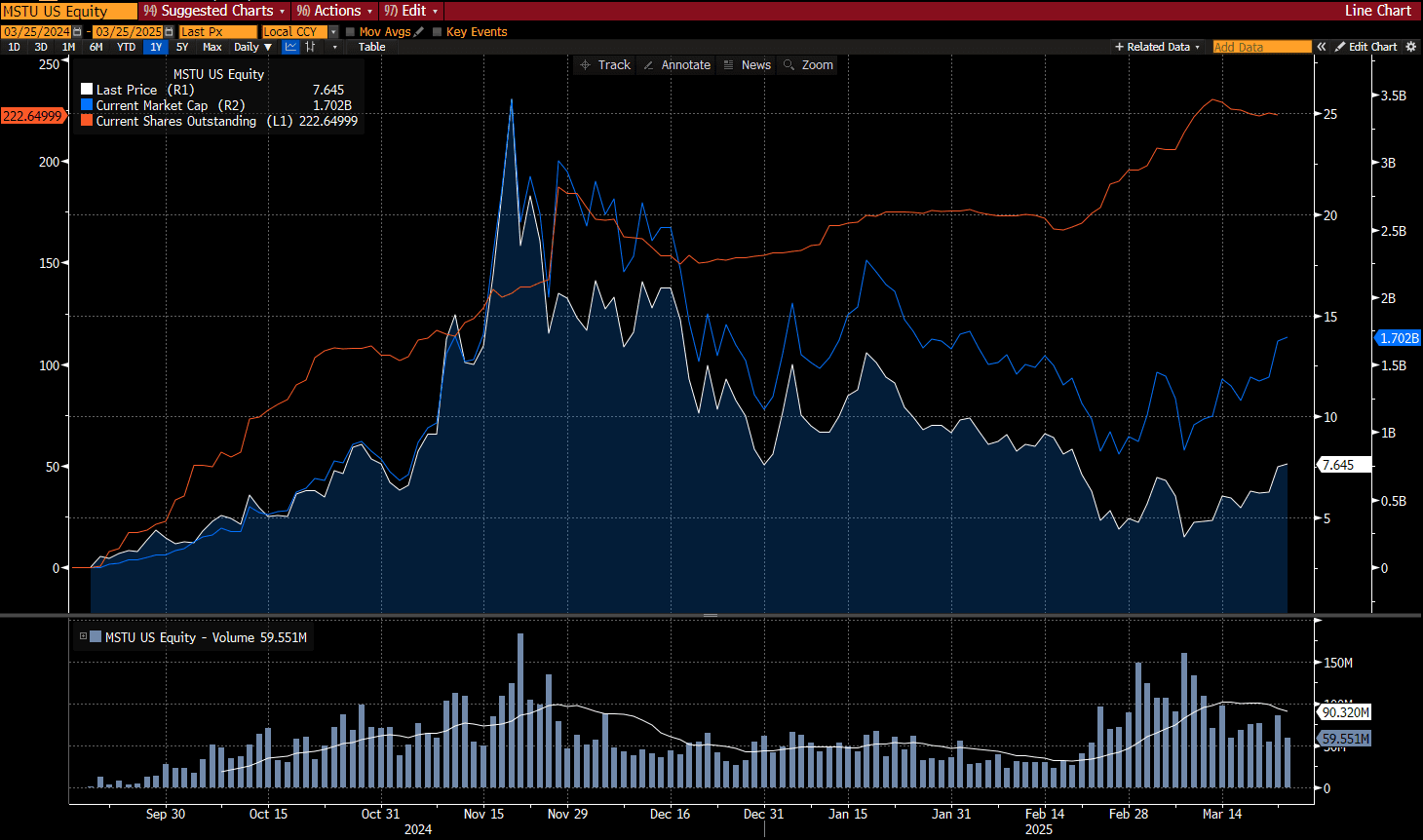Open start date calendar picker icon
The width and height of the screenshot is (1423, 840).
76,32
